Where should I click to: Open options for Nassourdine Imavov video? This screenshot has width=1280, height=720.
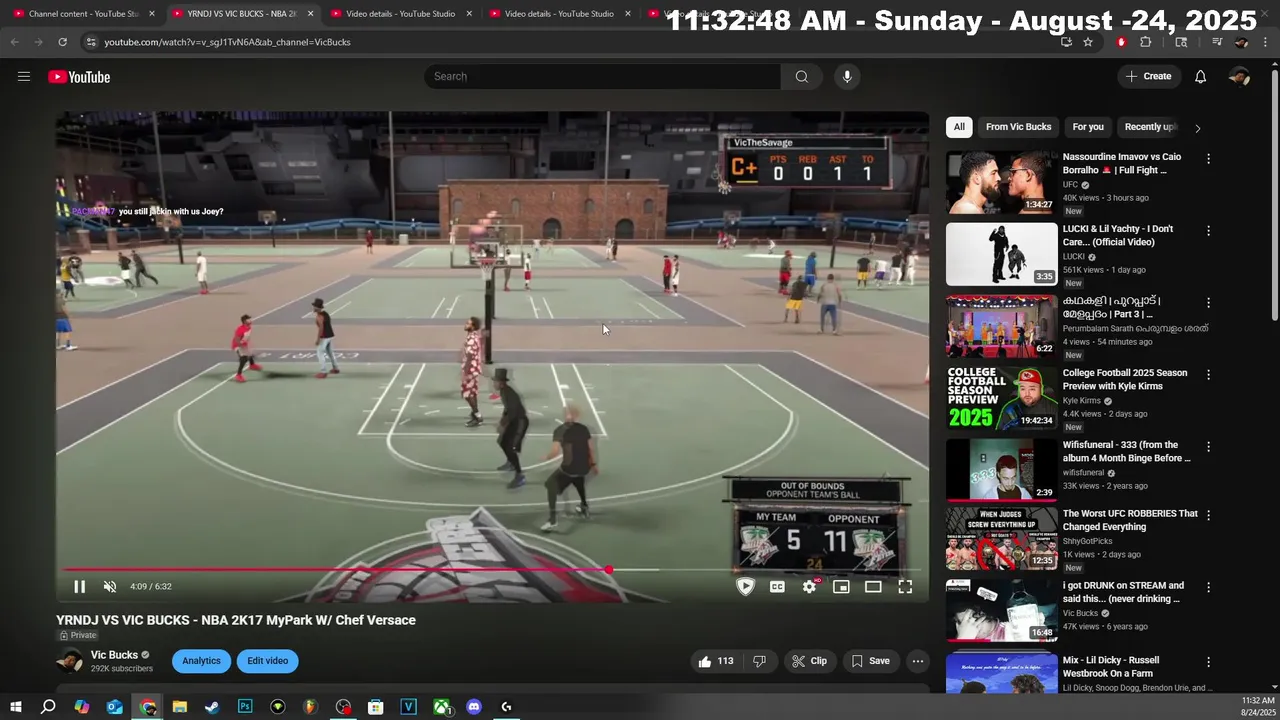point(1208,159)
